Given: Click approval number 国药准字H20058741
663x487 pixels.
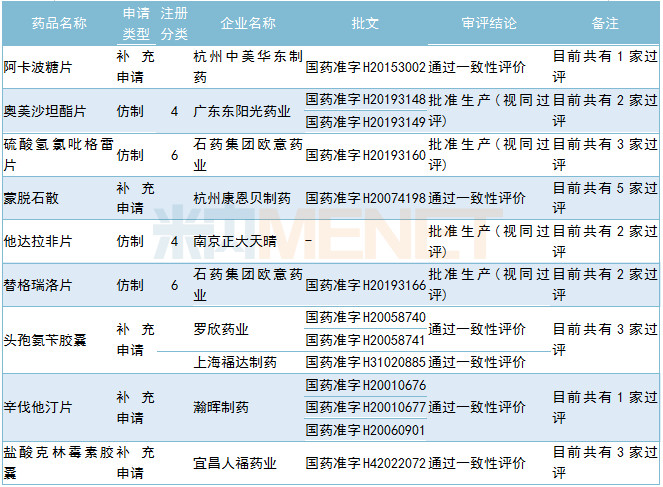Looking at the screenshot, I should [x=365, y=340].
